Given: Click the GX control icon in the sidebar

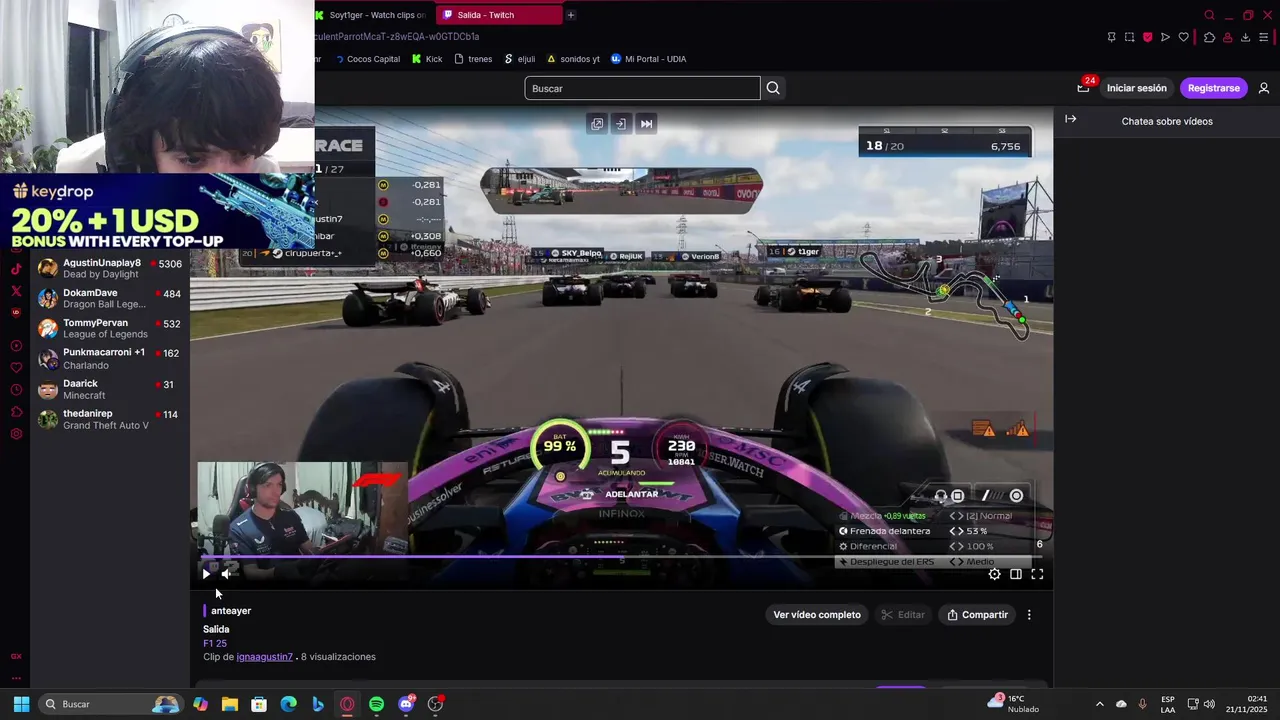Looking at the screenshot, I should pos(16,656).
